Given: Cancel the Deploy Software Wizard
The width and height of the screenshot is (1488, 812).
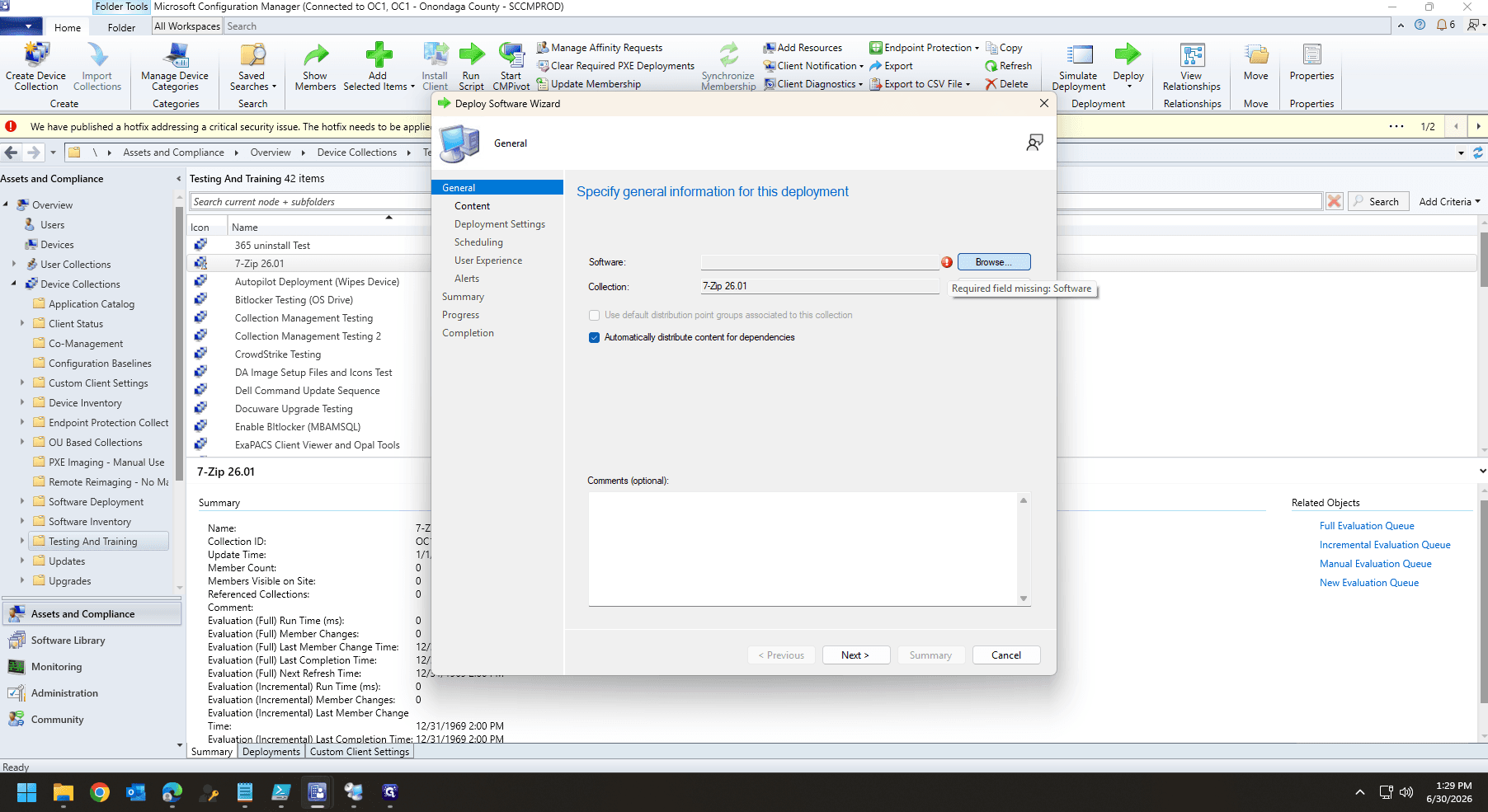Looking at the screenshot, I should tap(1006, 655).
